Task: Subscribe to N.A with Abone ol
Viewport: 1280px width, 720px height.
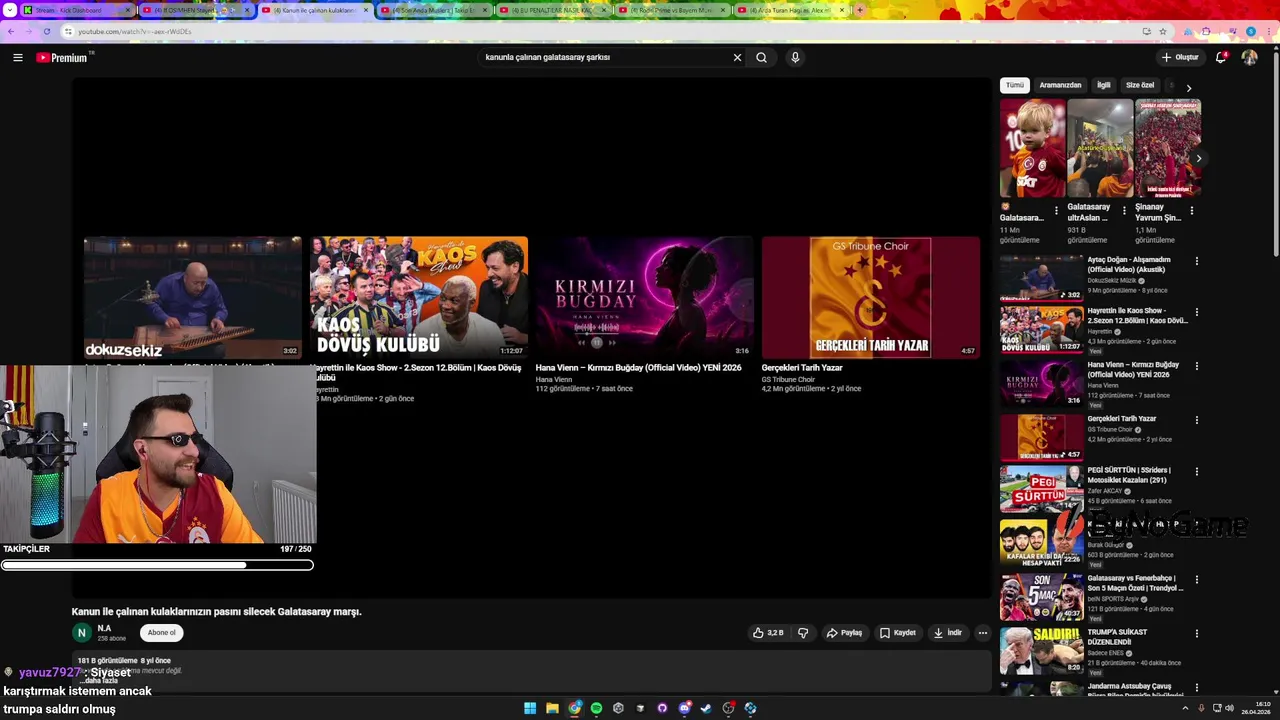Action: (x=161, y=632)
